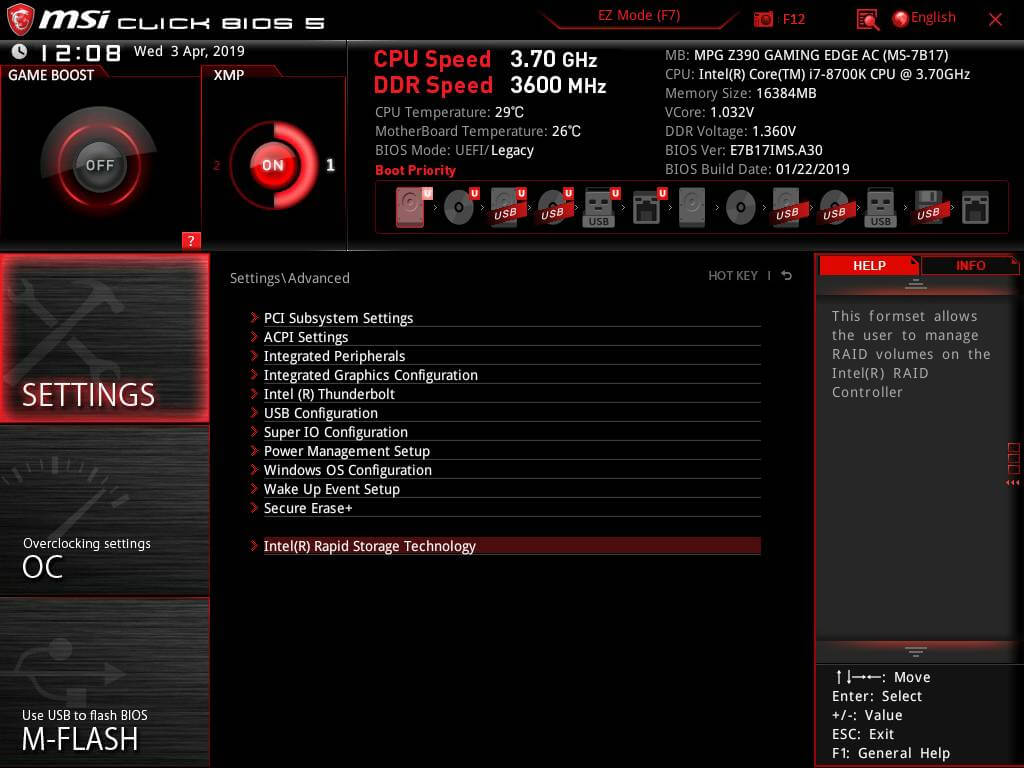Click the Boot Priority label

[x=415, y=170]
